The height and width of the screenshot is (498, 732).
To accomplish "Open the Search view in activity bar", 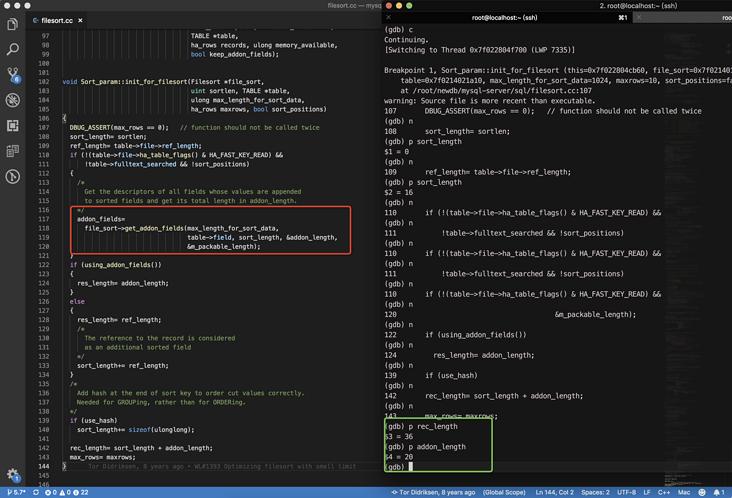I will click(x=12, y=49).
